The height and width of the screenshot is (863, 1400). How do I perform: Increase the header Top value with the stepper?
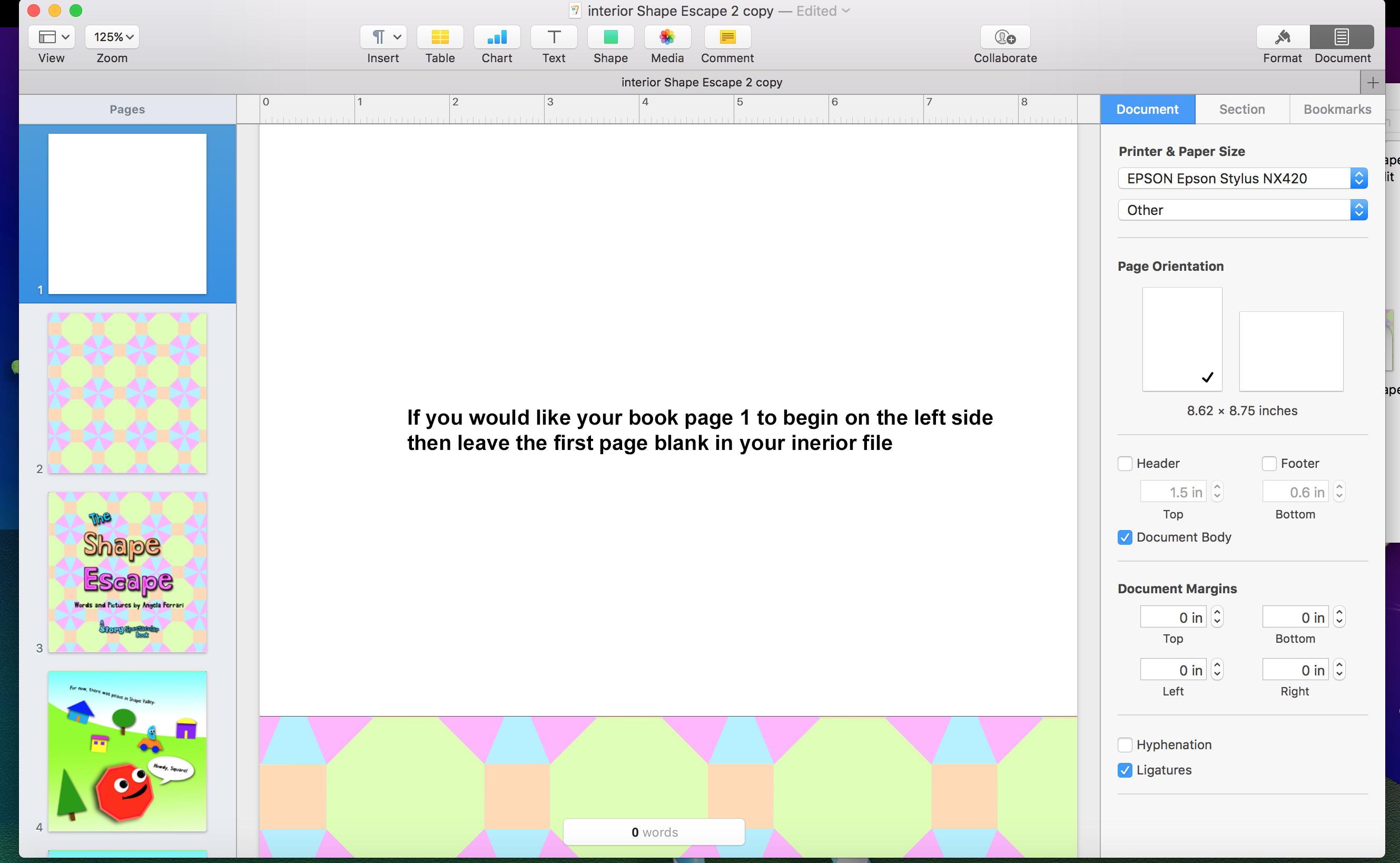(x=1218, y=487)
